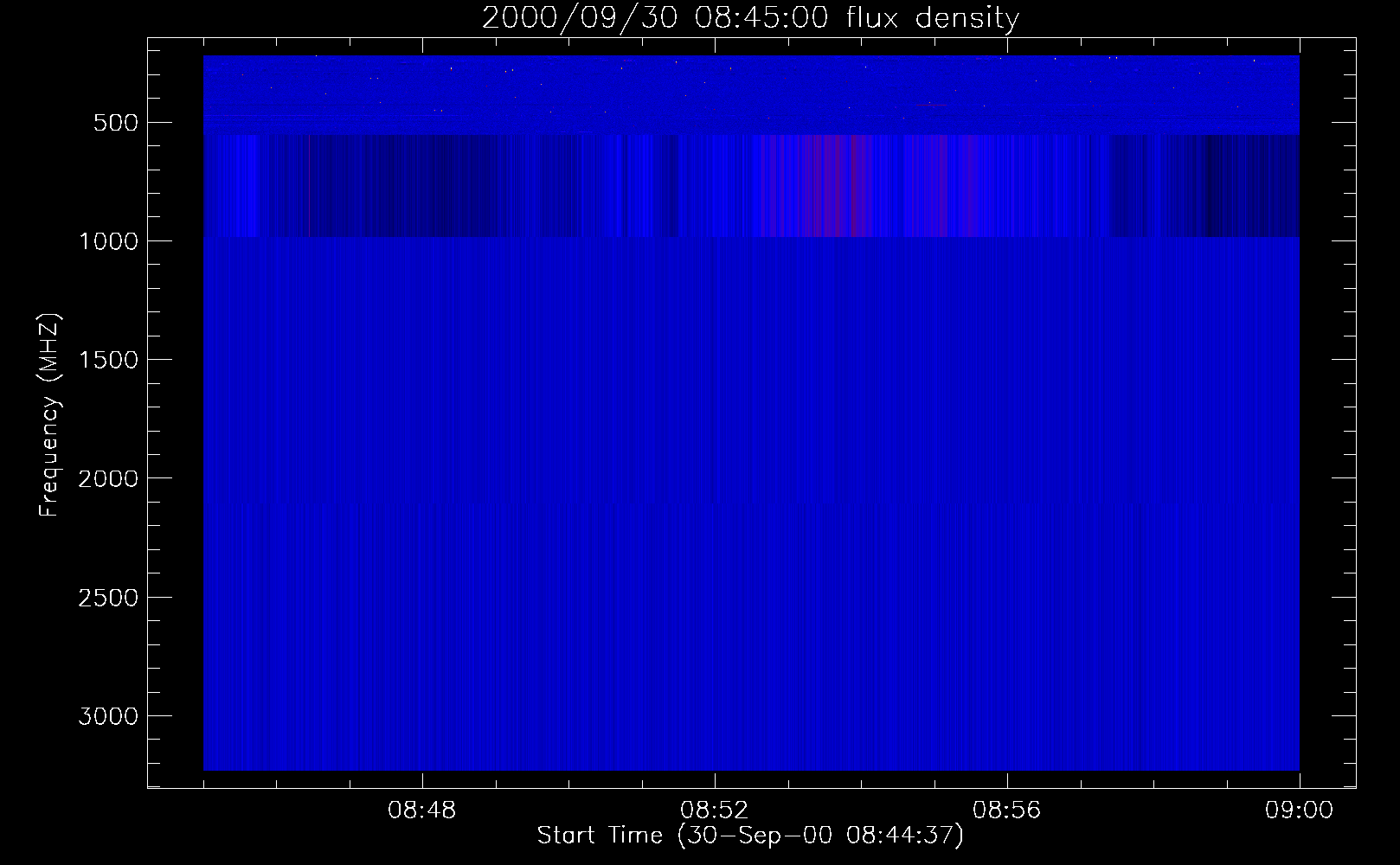The height and width of the screenshot is (865, 1400).
Task: Click the 08:48 time tick label
Action: point(422,811)
